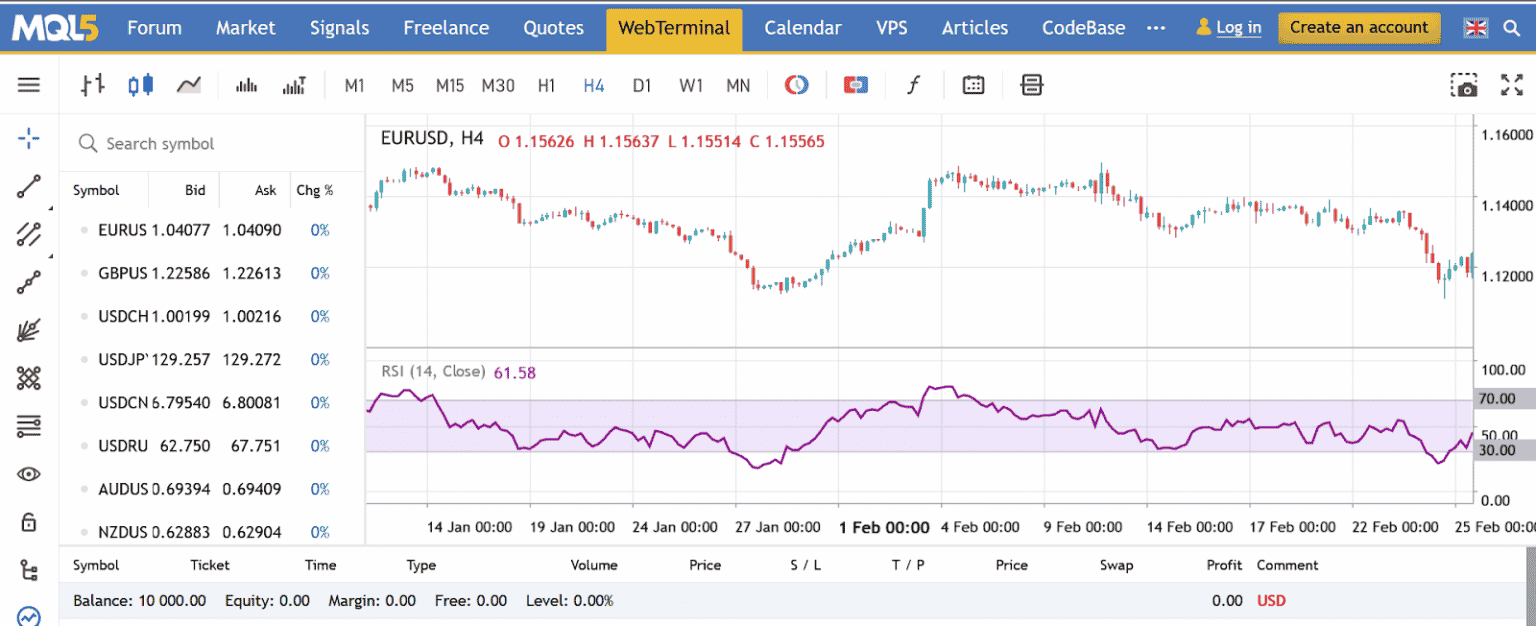1536x626 pixels.
Task: Open the Signals tab
Action: [x=339, y=28]
